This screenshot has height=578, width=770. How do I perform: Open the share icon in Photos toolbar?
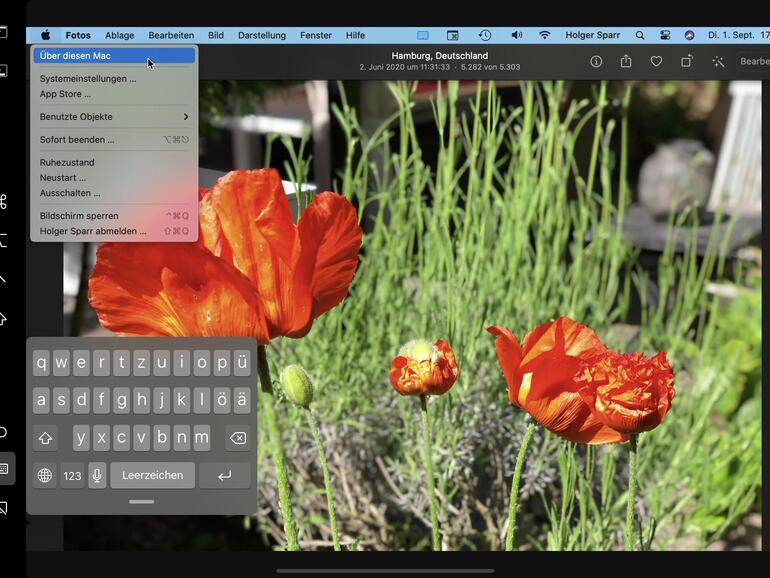626,61
